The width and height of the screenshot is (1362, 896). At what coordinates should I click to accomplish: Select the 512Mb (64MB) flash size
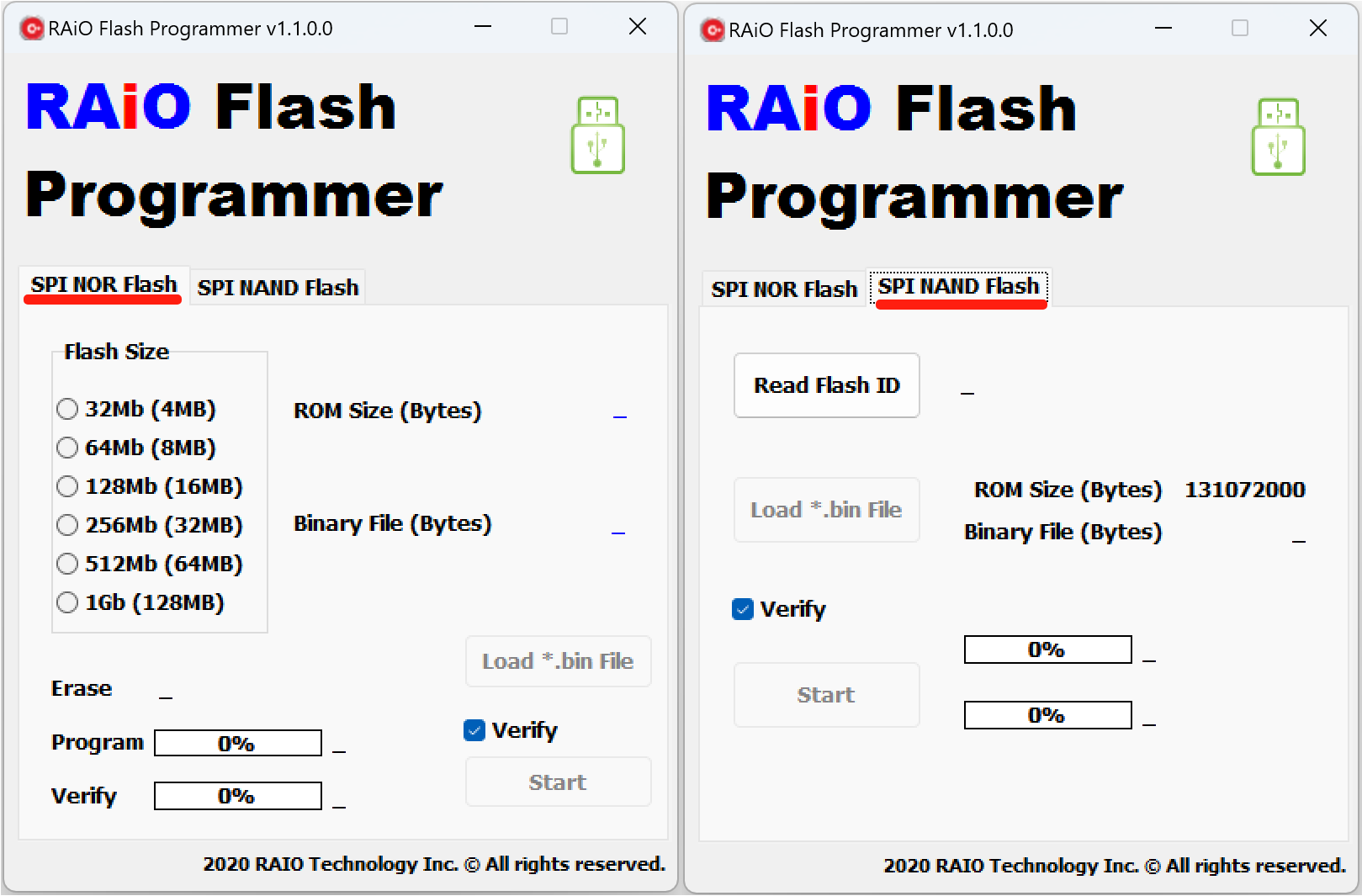coord(67,565)
